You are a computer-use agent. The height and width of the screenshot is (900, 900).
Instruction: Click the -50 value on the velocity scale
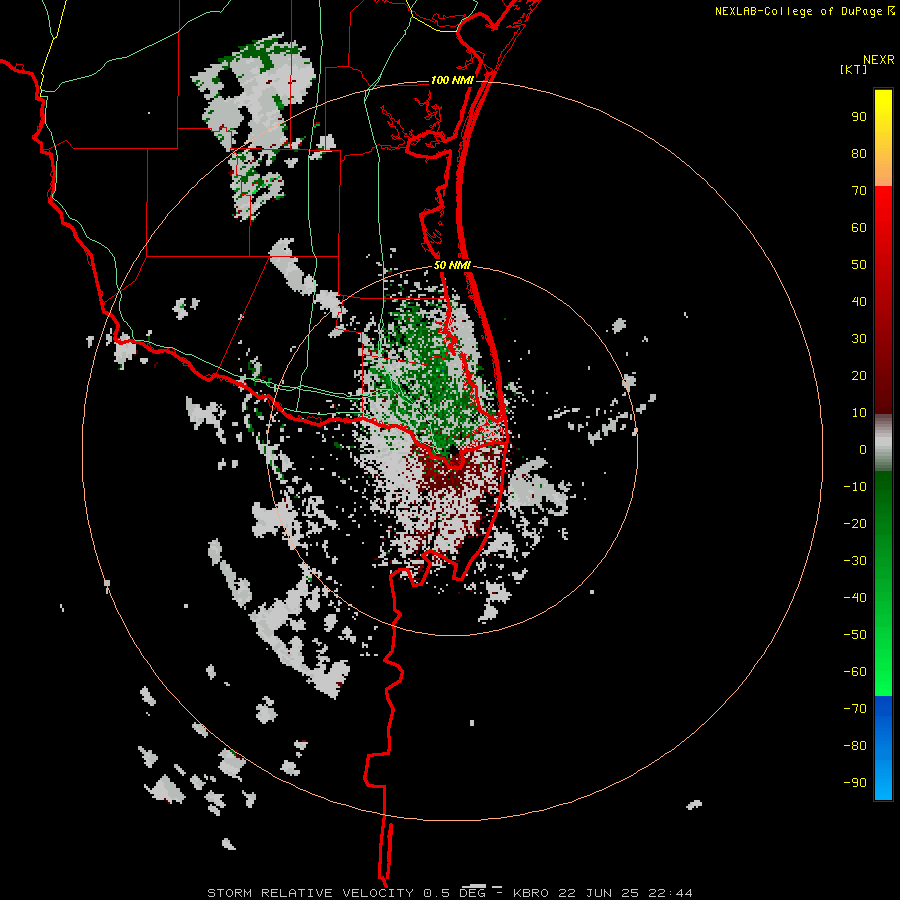(x=855, y=635)
